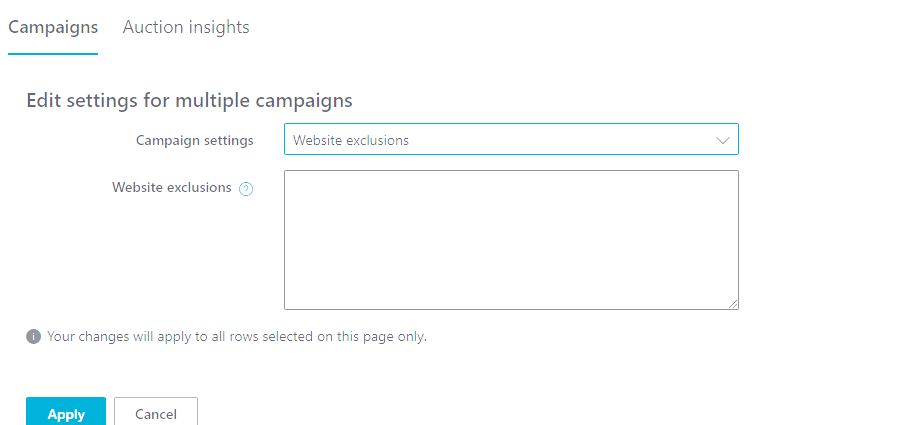The image size is (904, 425).
Task: Click inside the empty exclusions box center
Action: (511, 240)
